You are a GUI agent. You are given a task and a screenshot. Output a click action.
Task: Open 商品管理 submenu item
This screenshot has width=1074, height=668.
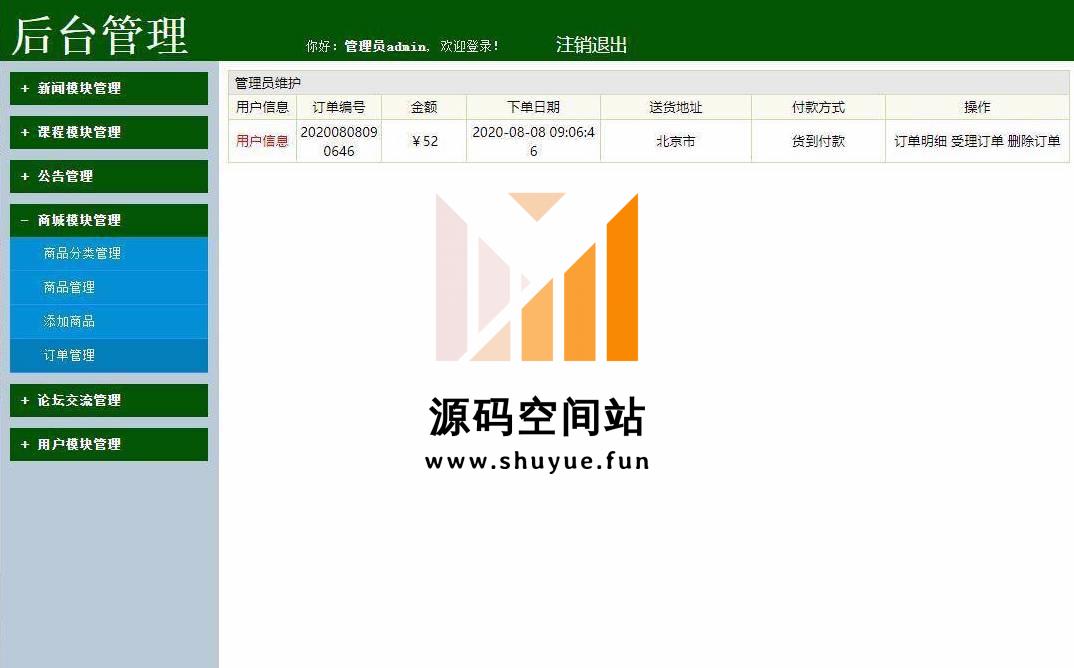click(109, 288)
